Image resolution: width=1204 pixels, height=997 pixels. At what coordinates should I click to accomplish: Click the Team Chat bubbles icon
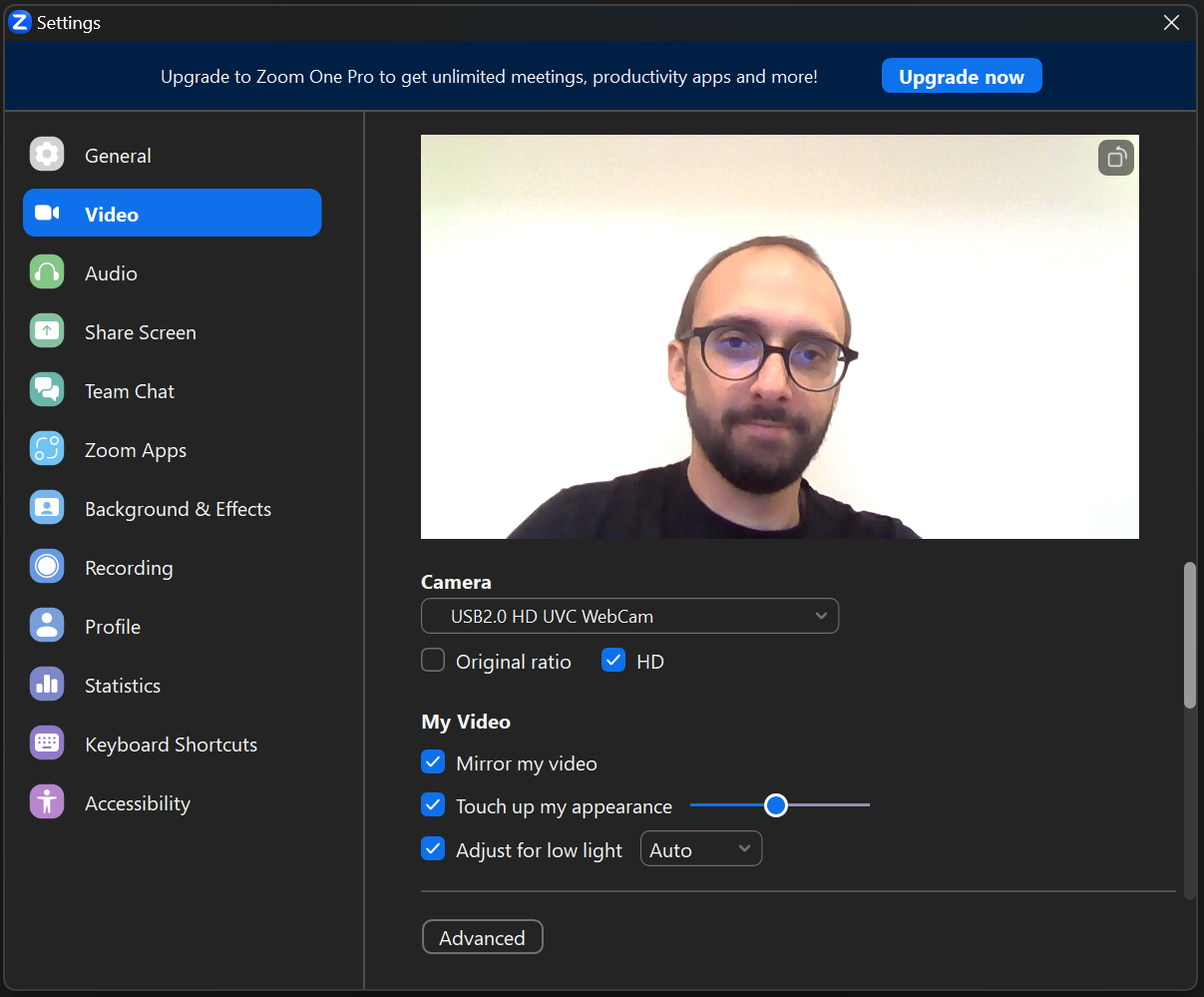point(47,390)
